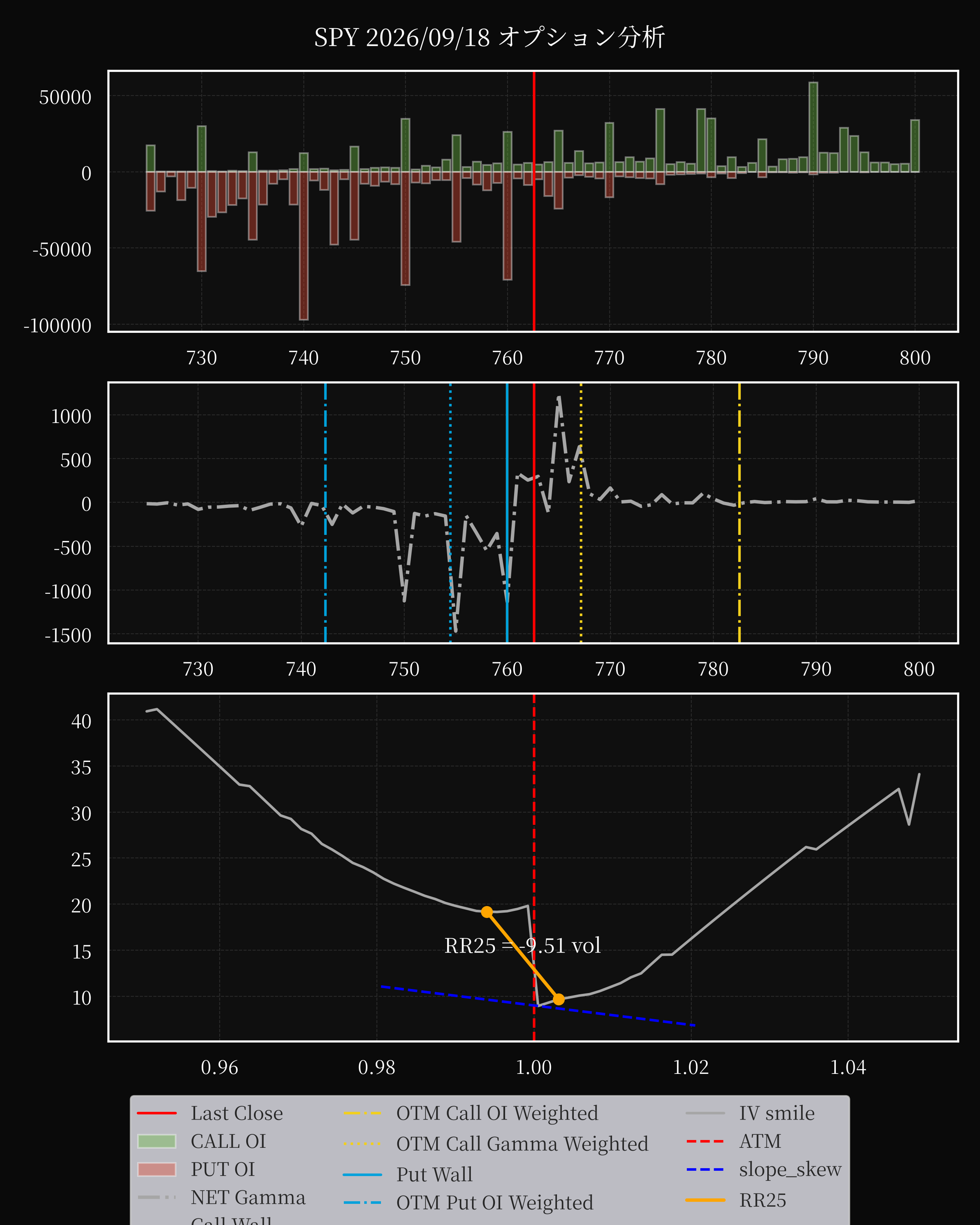The image size is (980, 1225).
Task: Click the yellow dotted OTM Call Gamma legend sample
Action: (x=363, y=1144)
